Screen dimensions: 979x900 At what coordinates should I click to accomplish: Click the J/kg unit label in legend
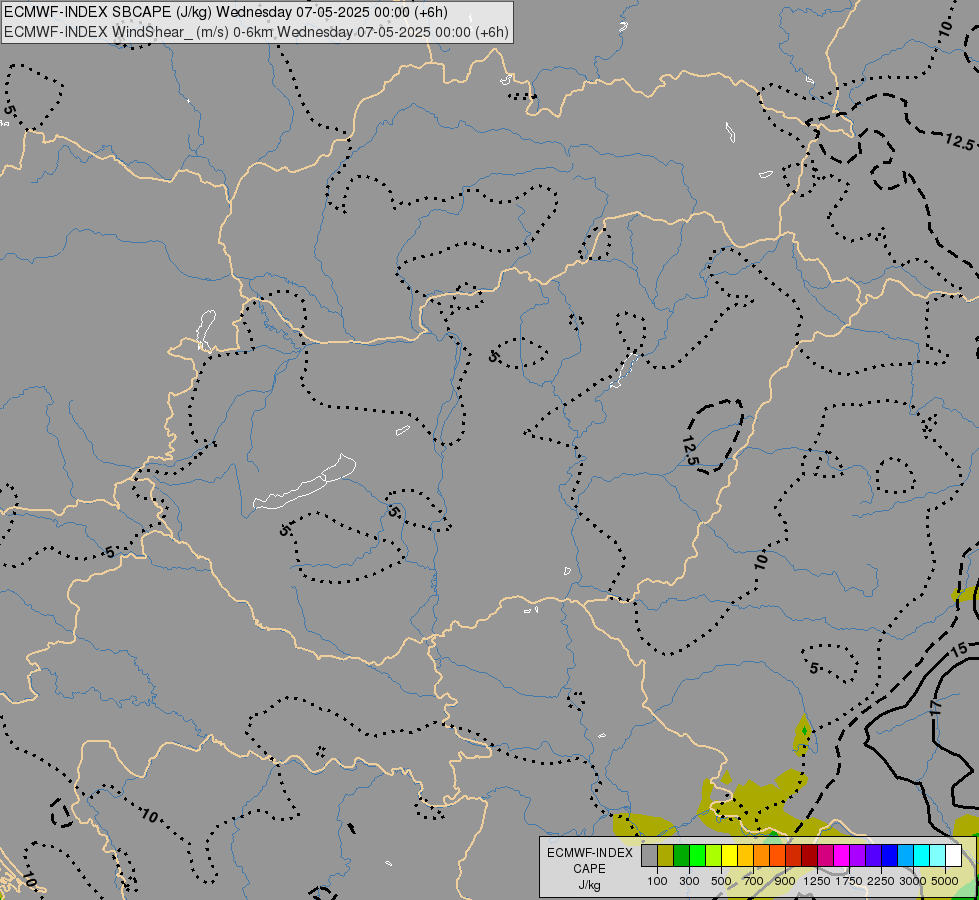(x=589, y=885)
